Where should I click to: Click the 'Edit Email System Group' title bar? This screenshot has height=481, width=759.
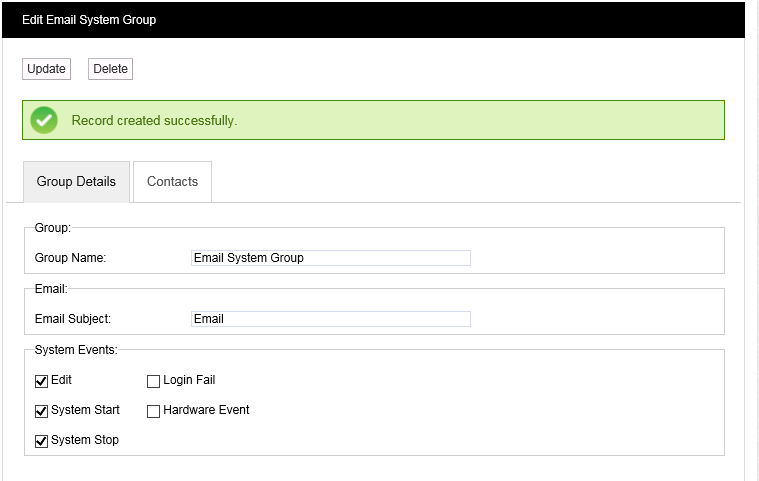point(89,20)
